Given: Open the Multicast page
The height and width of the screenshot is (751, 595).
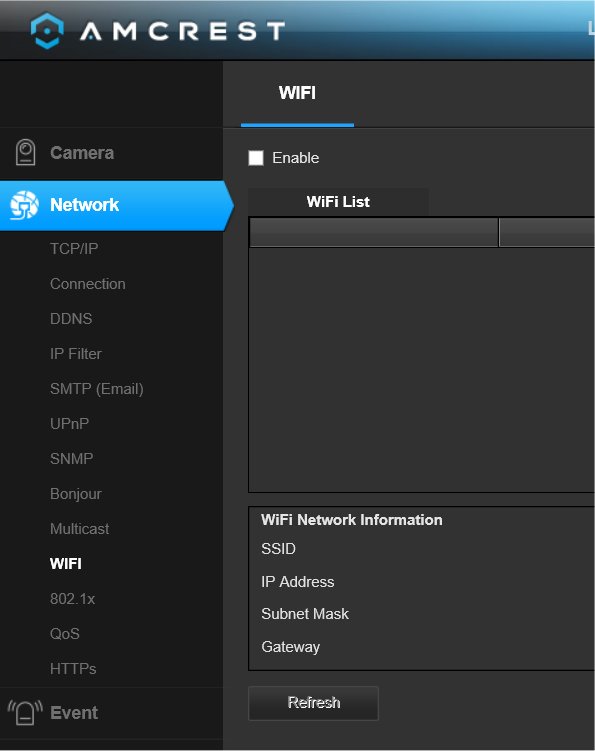Looking at the screenshot, I should (80, 529).
